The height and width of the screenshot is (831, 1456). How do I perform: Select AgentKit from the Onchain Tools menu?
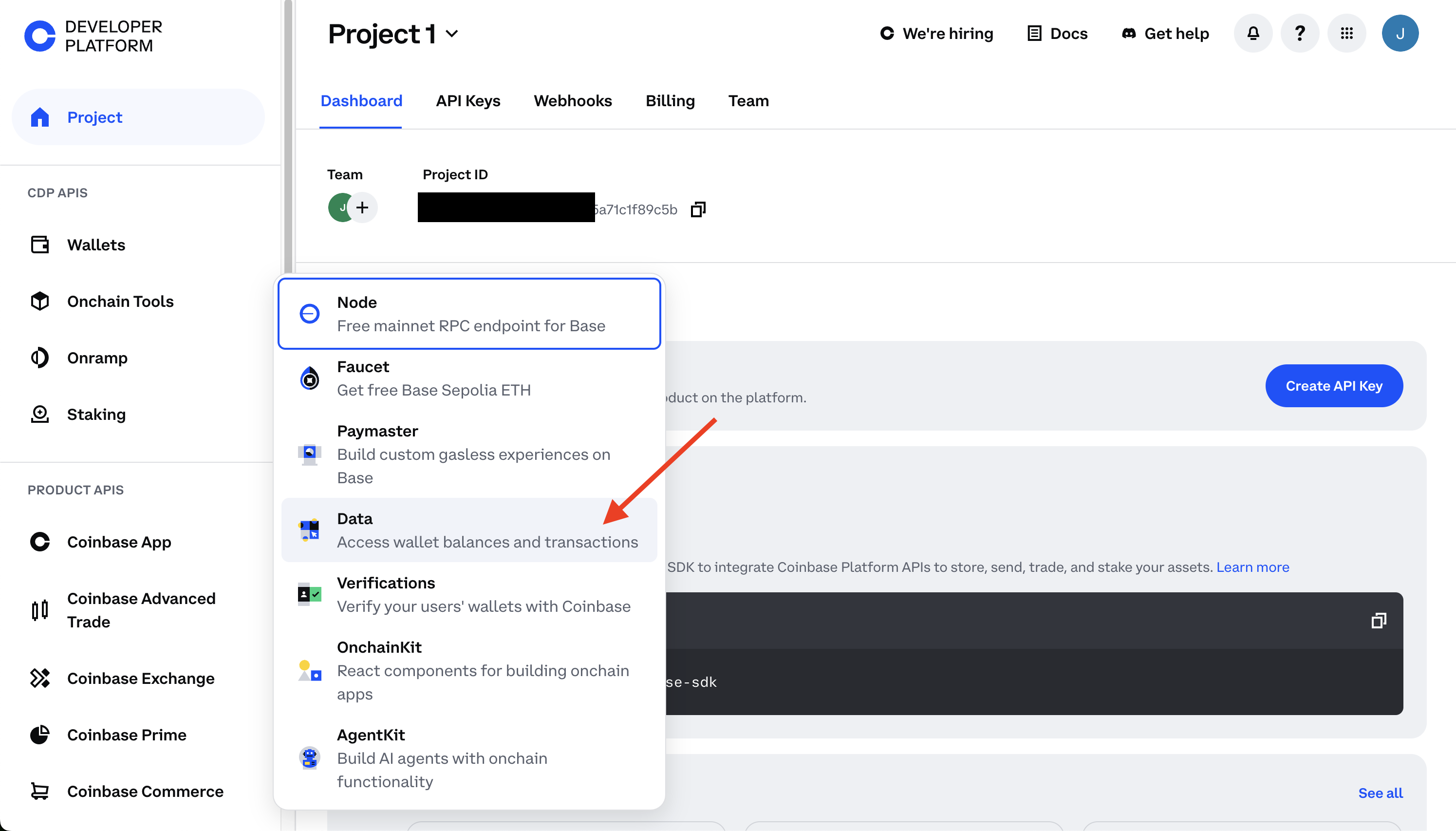tap(469, 758)
